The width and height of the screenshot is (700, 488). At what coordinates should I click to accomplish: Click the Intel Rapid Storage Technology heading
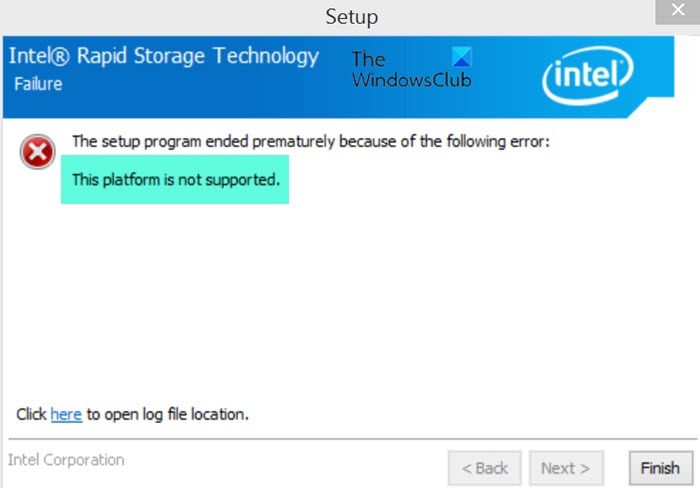[163, 56]
